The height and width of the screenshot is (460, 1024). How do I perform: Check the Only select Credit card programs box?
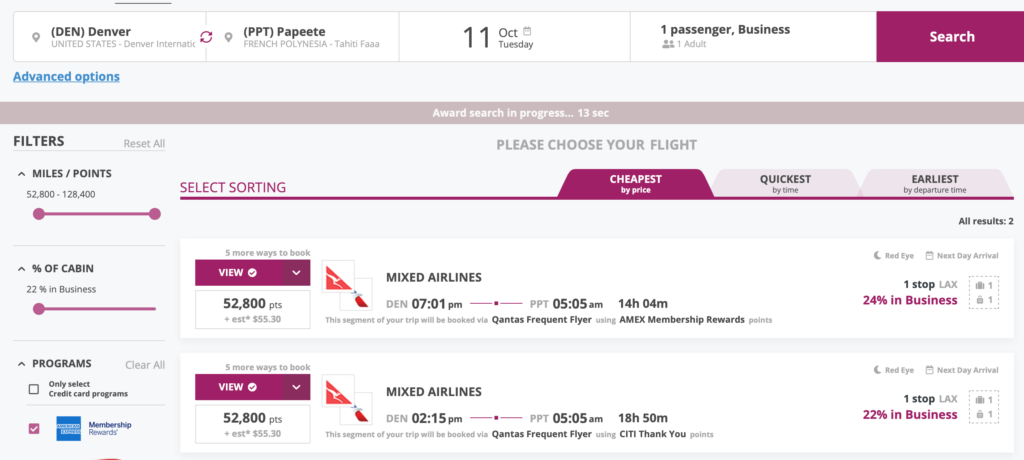(x=34, y=389)
